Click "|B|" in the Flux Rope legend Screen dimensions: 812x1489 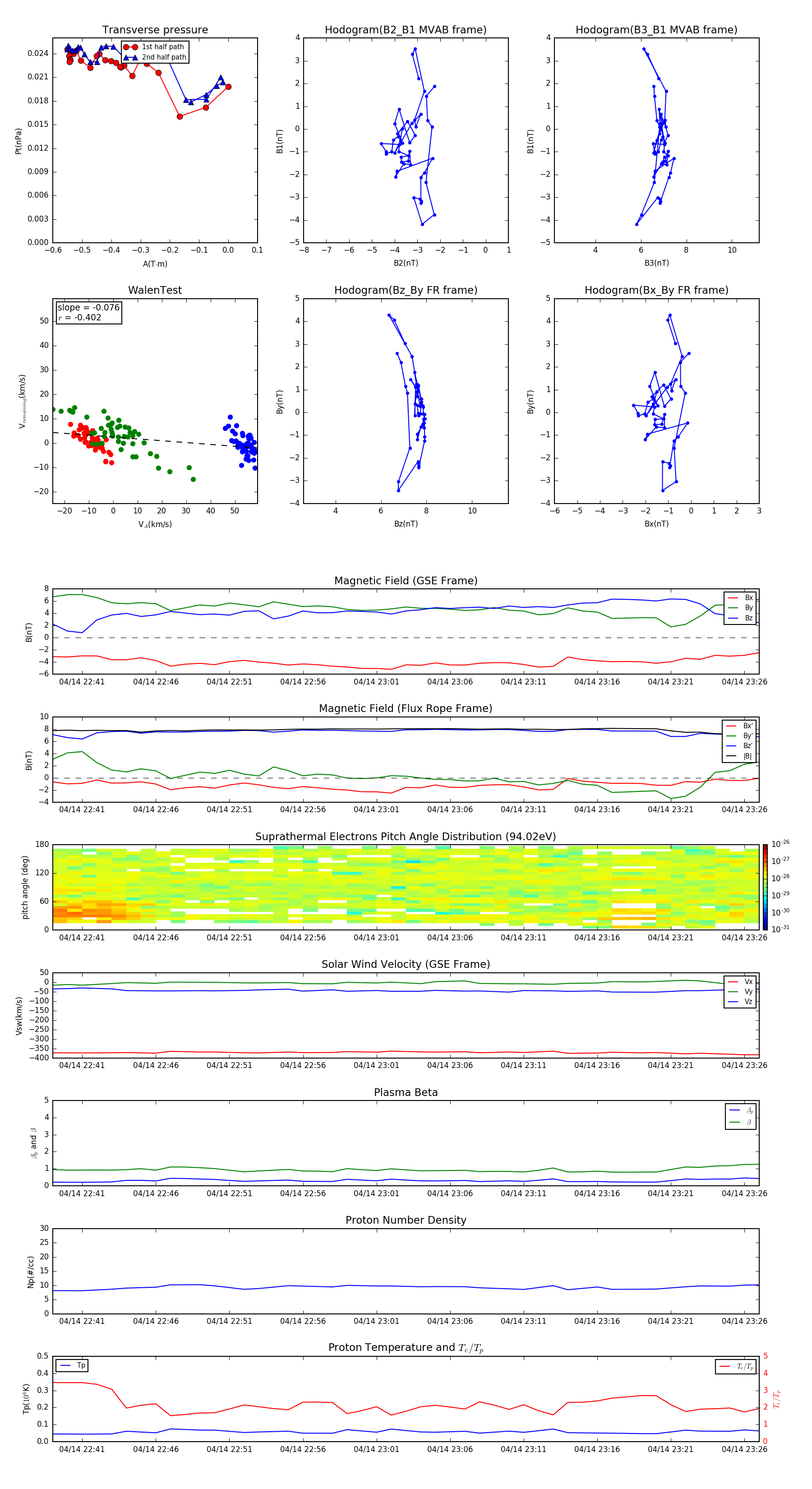click(x=740, y=756)
